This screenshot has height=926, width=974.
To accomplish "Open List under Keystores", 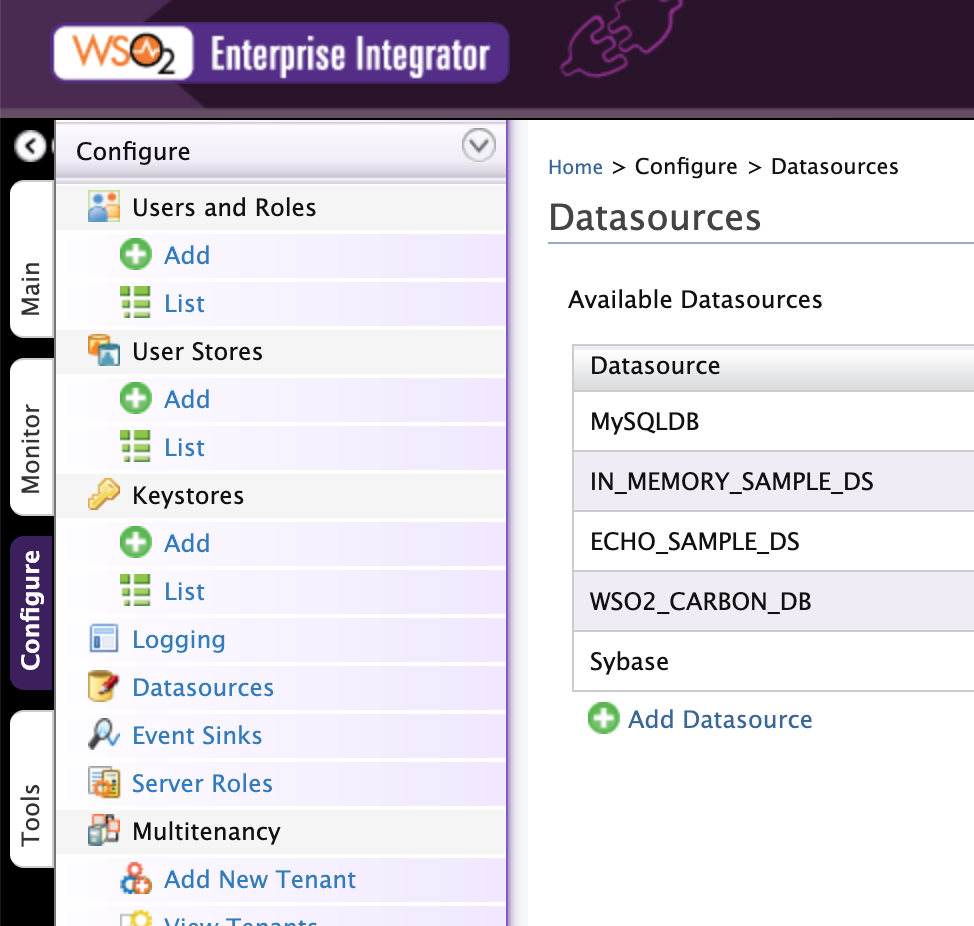I will [x=184, y=591].
